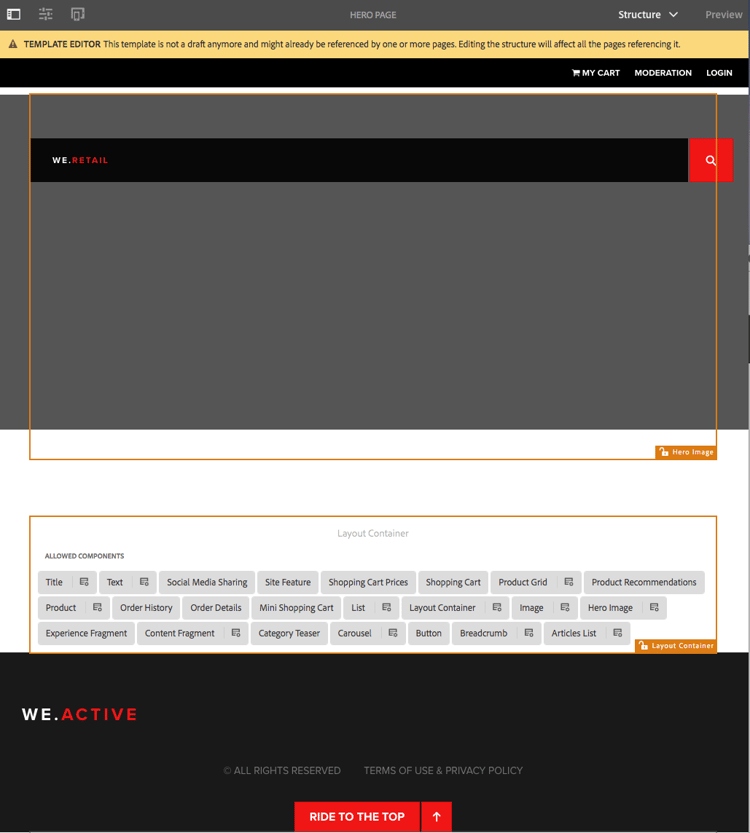Open policy icon for Title component
Image resolution: width=750 pixels, height=833 pixels.
click(84, 582)
